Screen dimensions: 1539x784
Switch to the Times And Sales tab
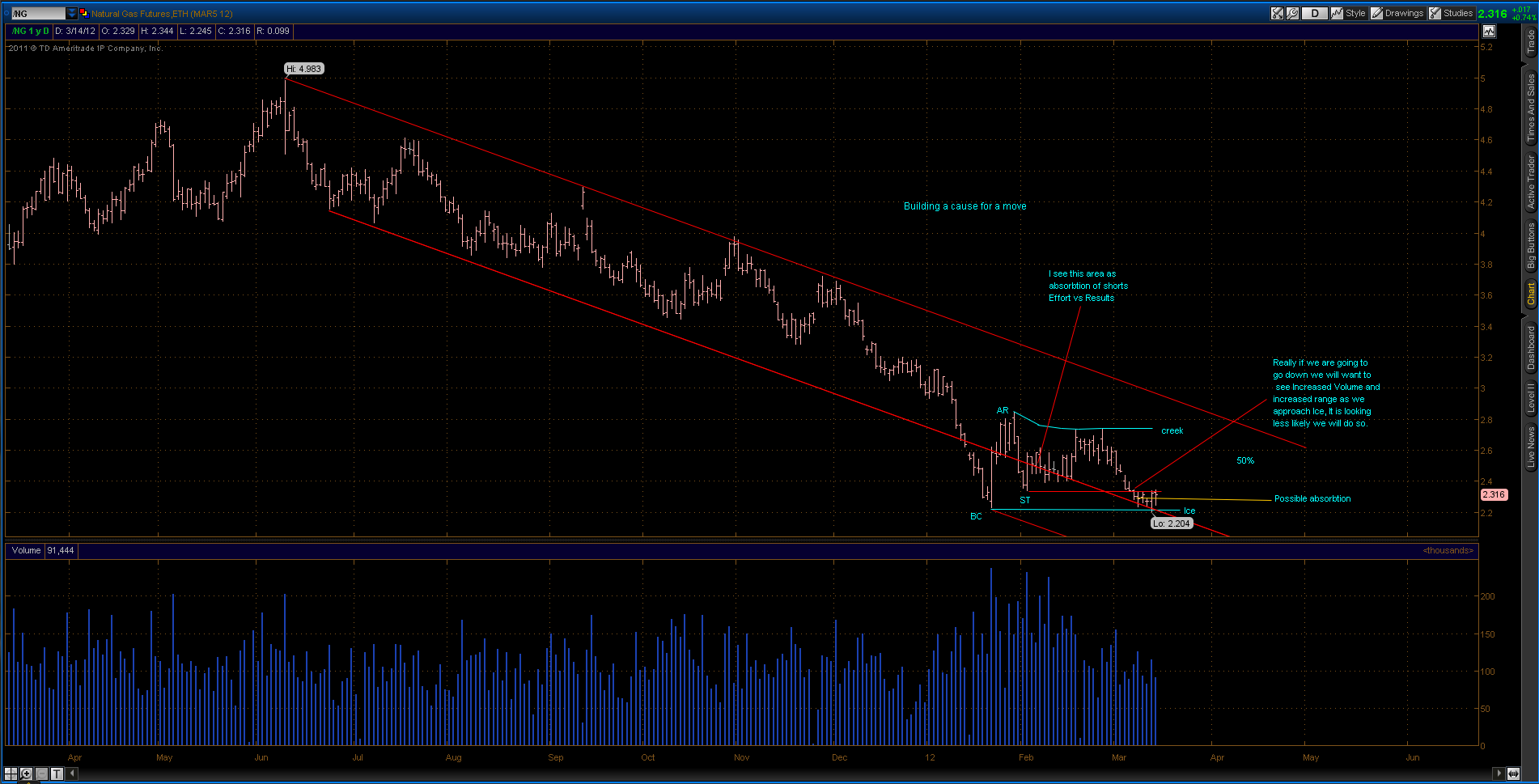coord(1531,108)
